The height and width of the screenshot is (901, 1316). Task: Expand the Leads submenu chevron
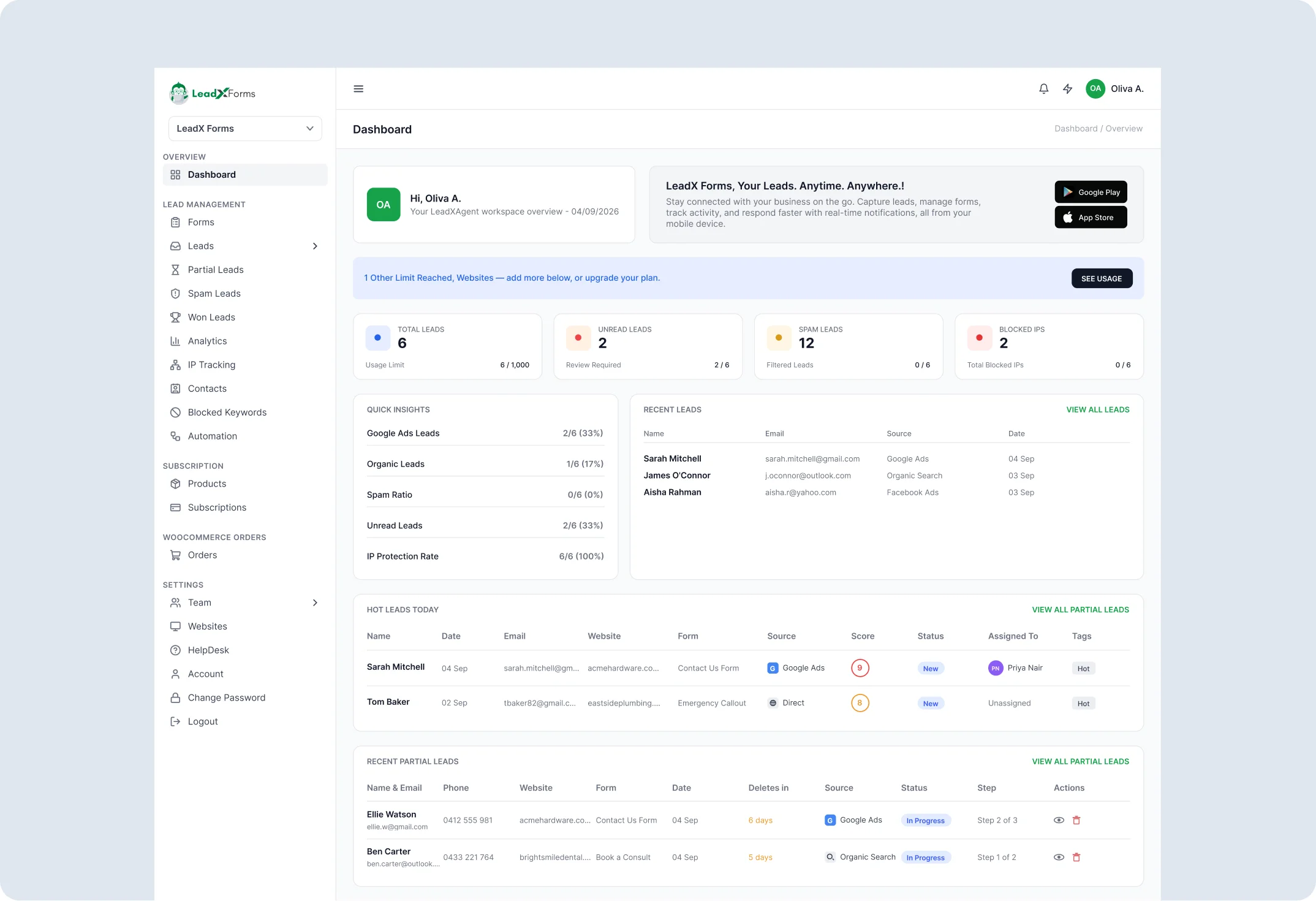click(315, 246)
